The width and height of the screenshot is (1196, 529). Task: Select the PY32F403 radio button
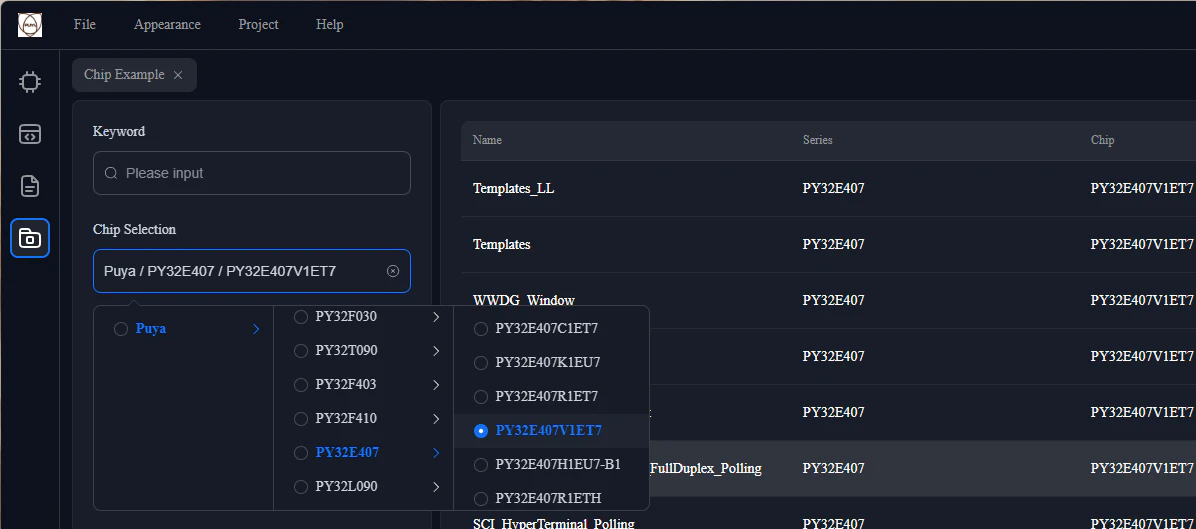(301, 384)
